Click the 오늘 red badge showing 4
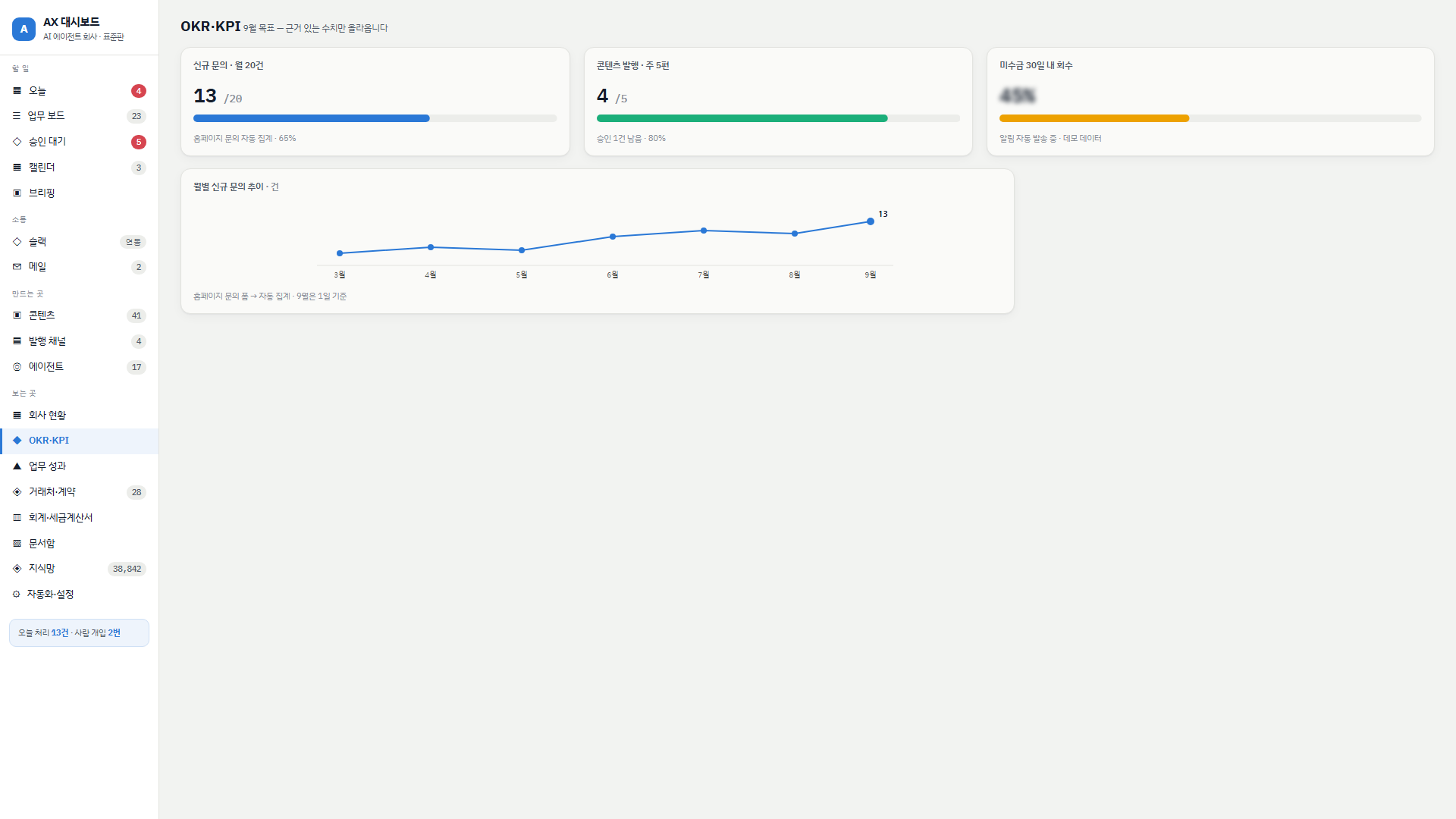Viewport: 1456px width, 819px height. tap(138, 91)
